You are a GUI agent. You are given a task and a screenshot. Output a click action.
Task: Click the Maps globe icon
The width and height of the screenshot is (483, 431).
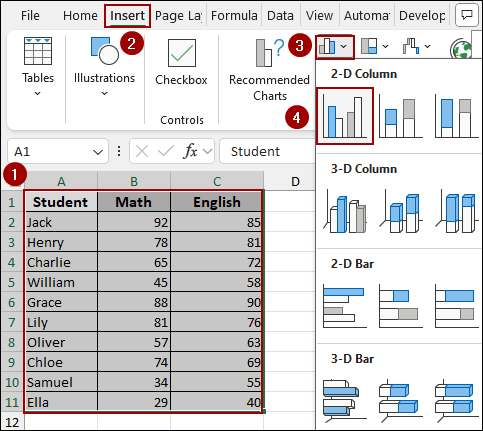tap(461, 49)
